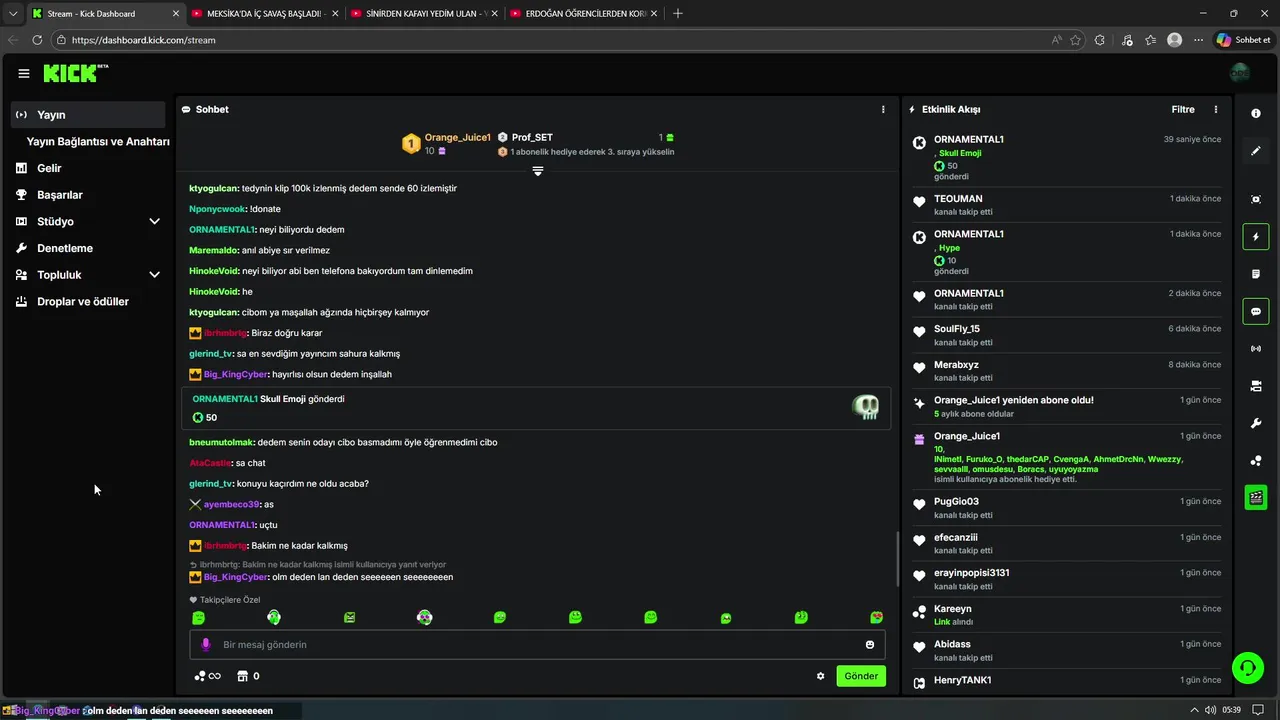
Task: Open the Yayın menu item
Action: tap(88, 115)
